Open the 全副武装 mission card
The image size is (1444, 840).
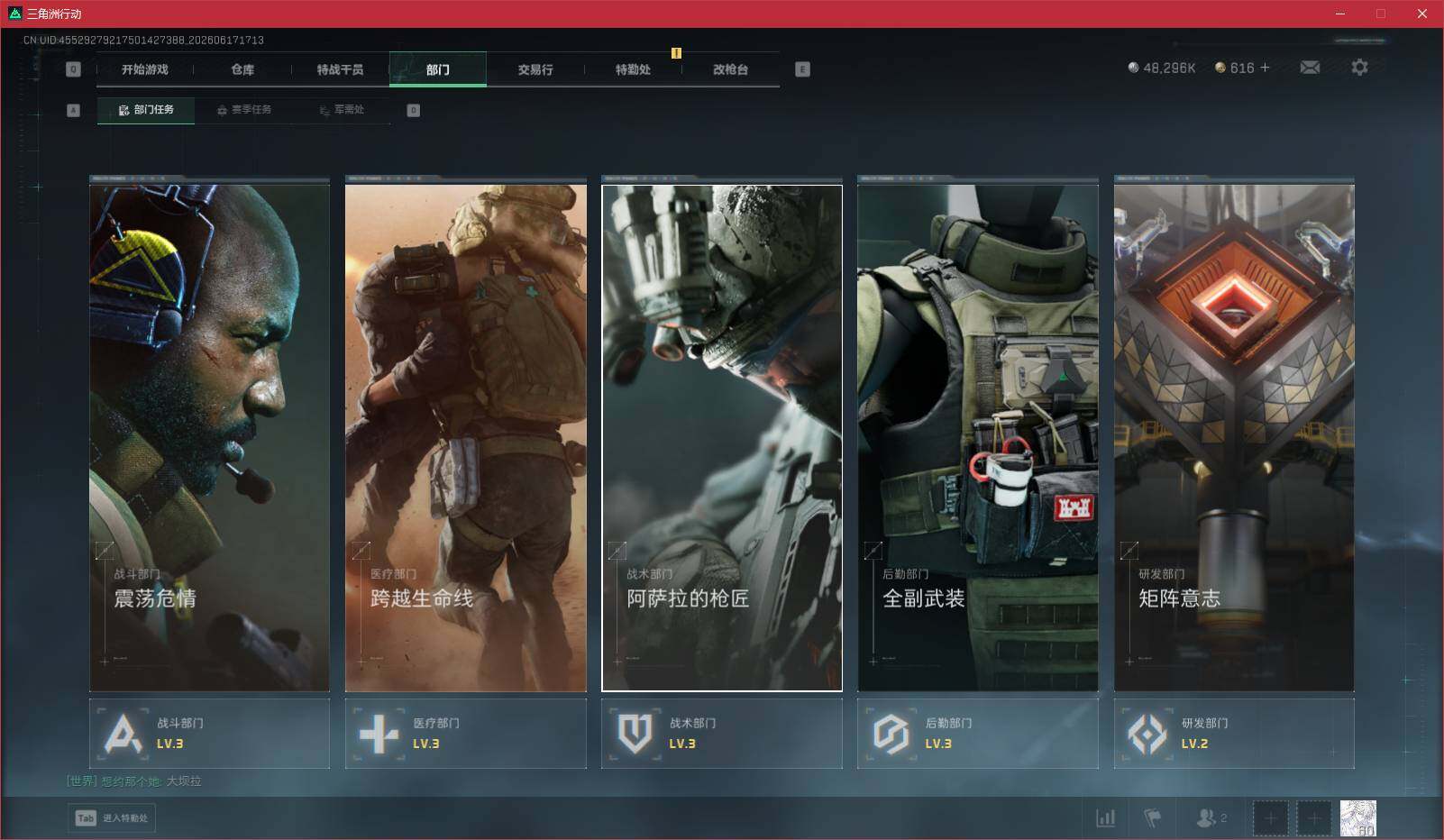(x=978, y=437)
